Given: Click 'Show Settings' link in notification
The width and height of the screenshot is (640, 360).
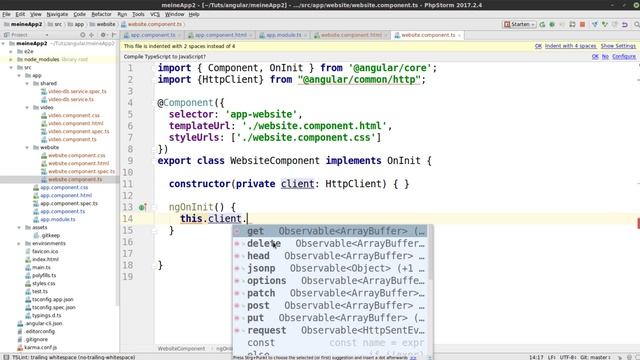Looking at the screenshot, I should [x=618, y=46].
